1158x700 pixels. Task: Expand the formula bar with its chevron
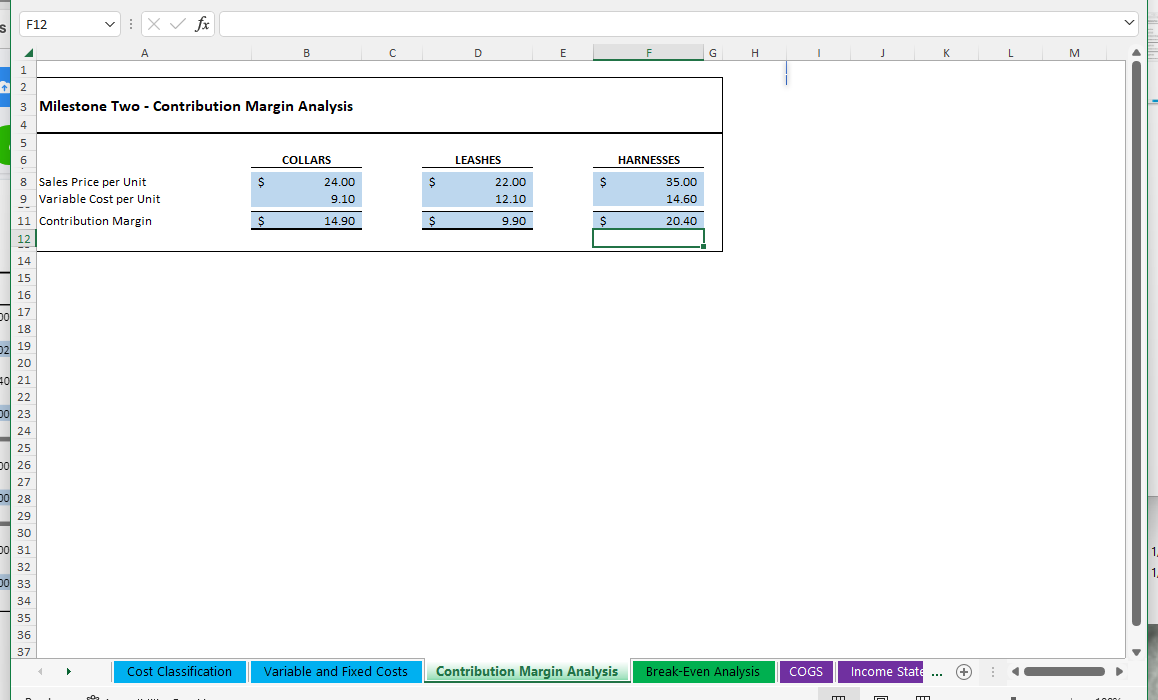click(1131, 22)
